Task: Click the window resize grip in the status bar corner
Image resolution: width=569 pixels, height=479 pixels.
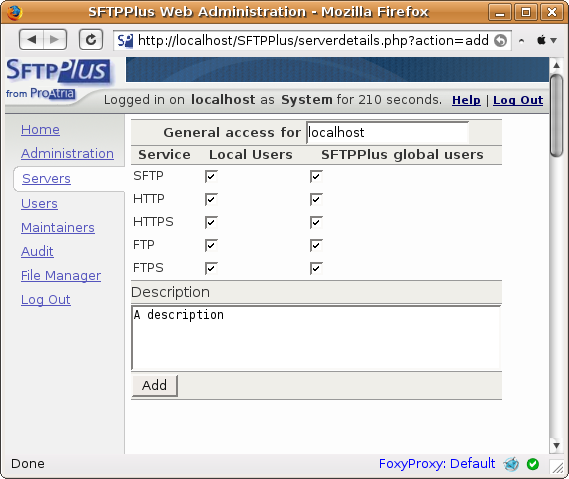Action: tap(557, 467)
